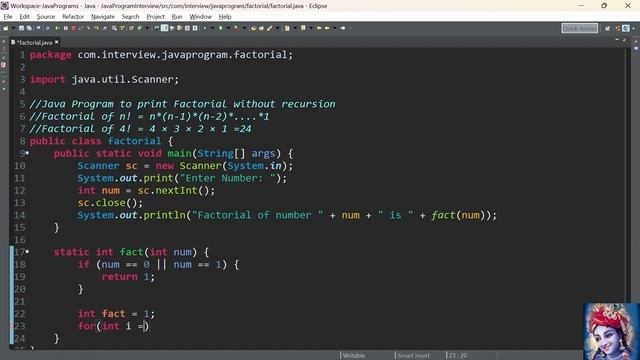Open the File menu
The height and width of the screenshot is (360, 640).
click(8, 17)
